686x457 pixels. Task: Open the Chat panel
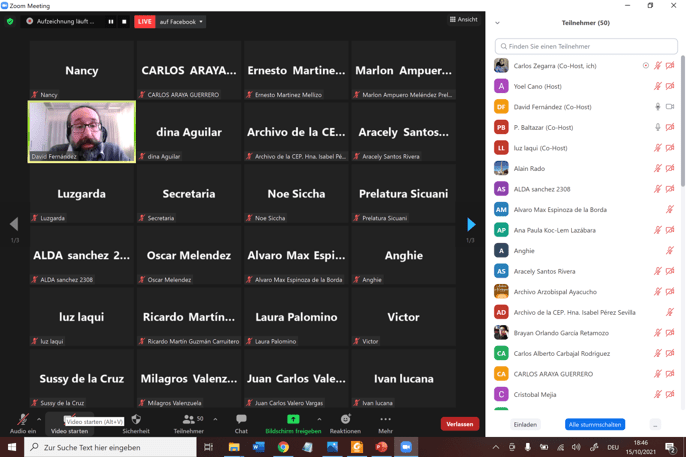point(241,423)
